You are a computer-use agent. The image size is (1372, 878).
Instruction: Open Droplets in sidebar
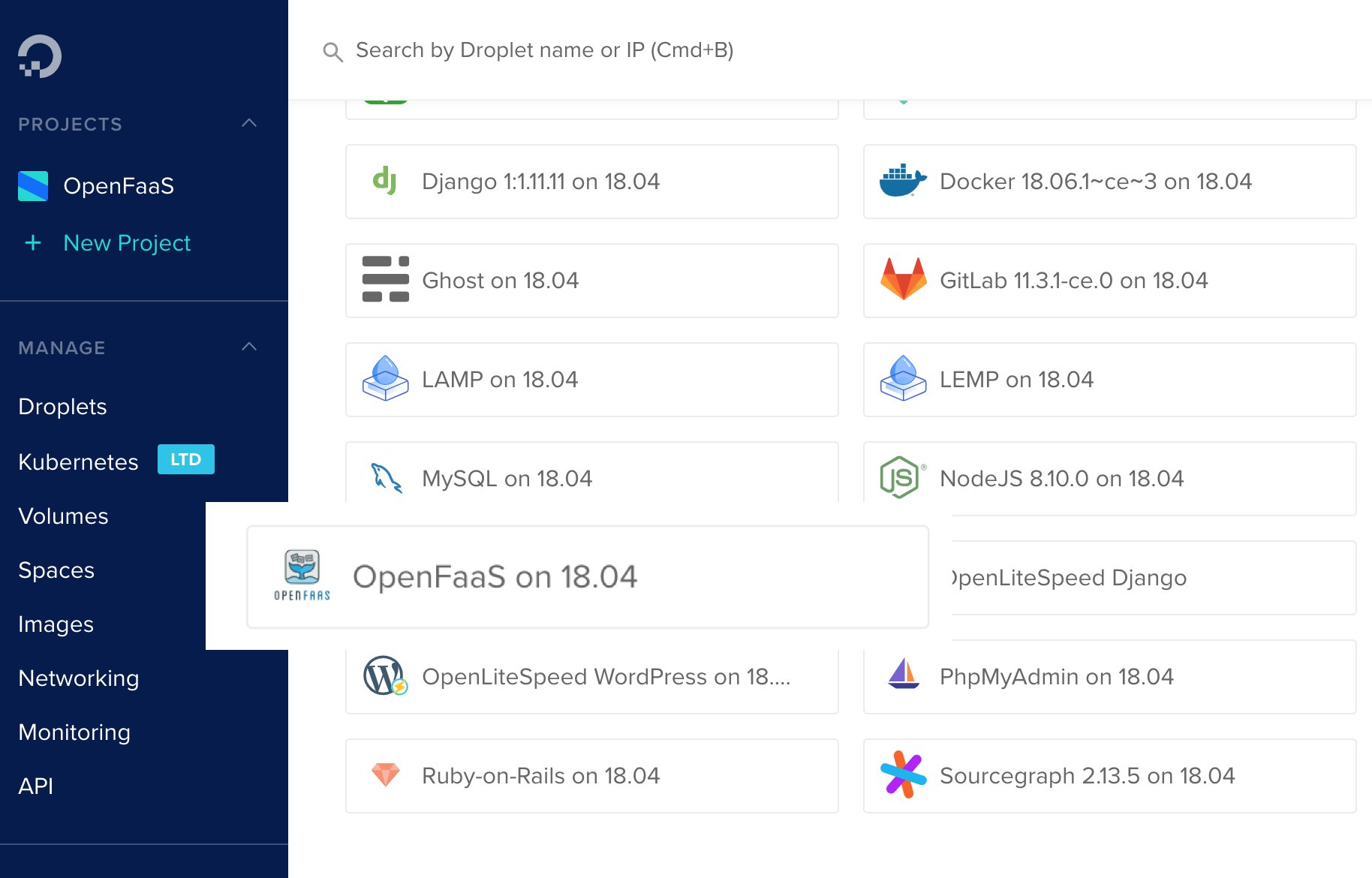coord(62,407)
